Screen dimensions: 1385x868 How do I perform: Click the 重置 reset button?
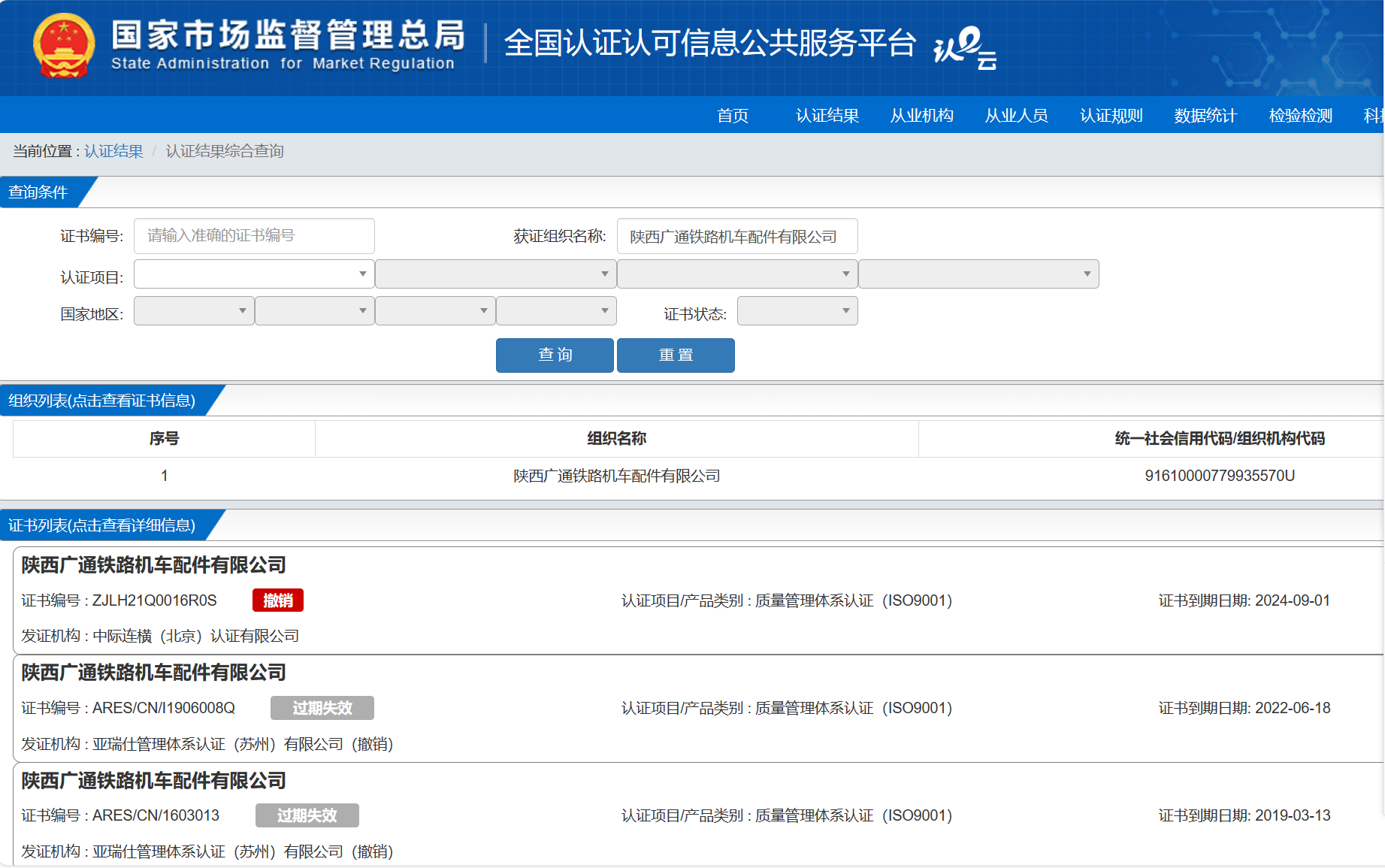point(676,355)
